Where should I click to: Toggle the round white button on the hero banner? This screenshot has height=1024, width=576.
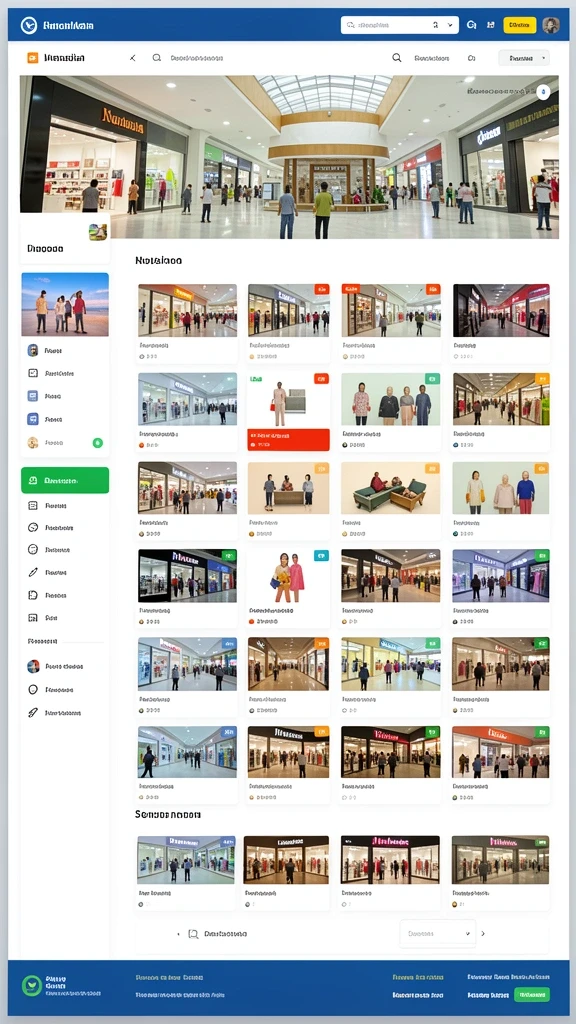tap(543, 92)
